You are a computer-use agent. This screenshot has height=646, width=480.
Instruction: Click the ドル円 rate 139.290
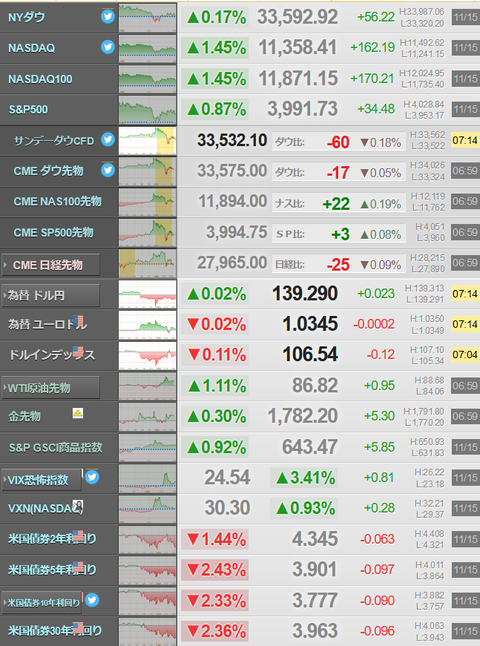[305, 293]
